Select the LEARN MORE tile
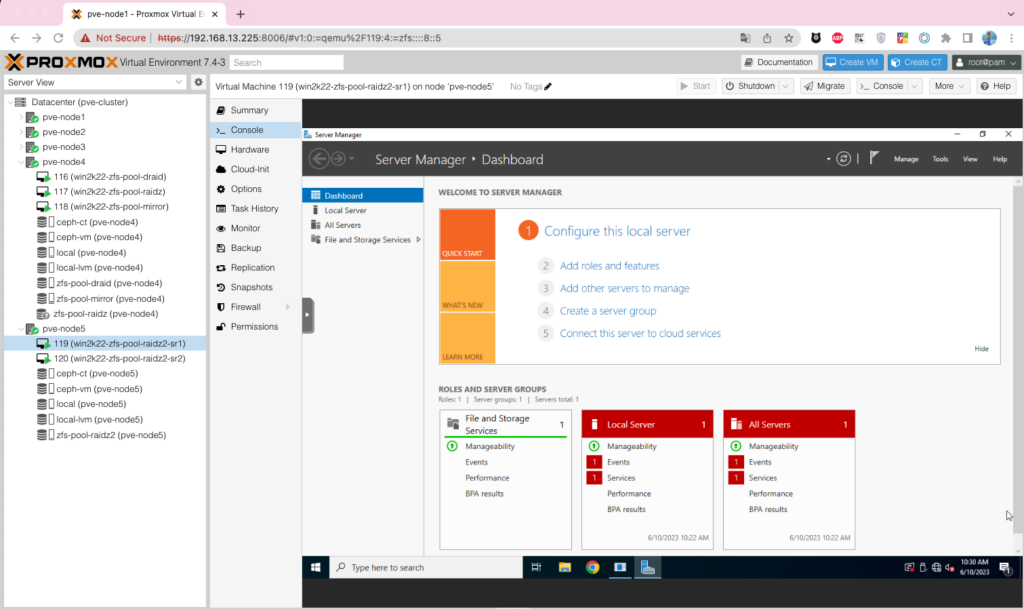The width and height of the screenshot is (1024, 609). pyautogui.click(x=468, y=338)
